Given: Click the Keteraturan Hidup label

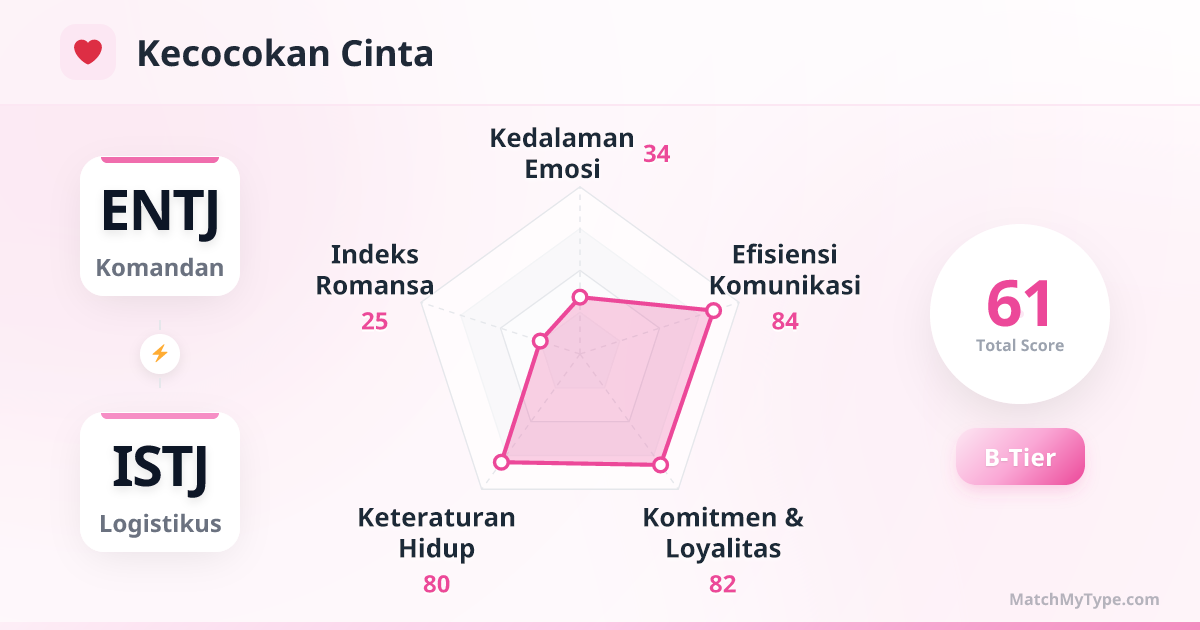Looking at the screenshot, I should pos(437,533).
